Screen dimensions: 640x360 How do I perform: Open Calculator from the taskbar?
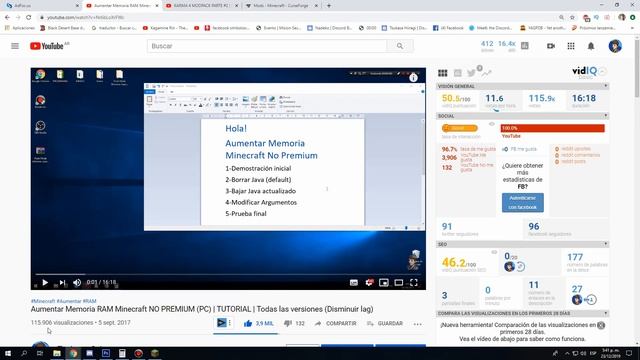(122, 353)
